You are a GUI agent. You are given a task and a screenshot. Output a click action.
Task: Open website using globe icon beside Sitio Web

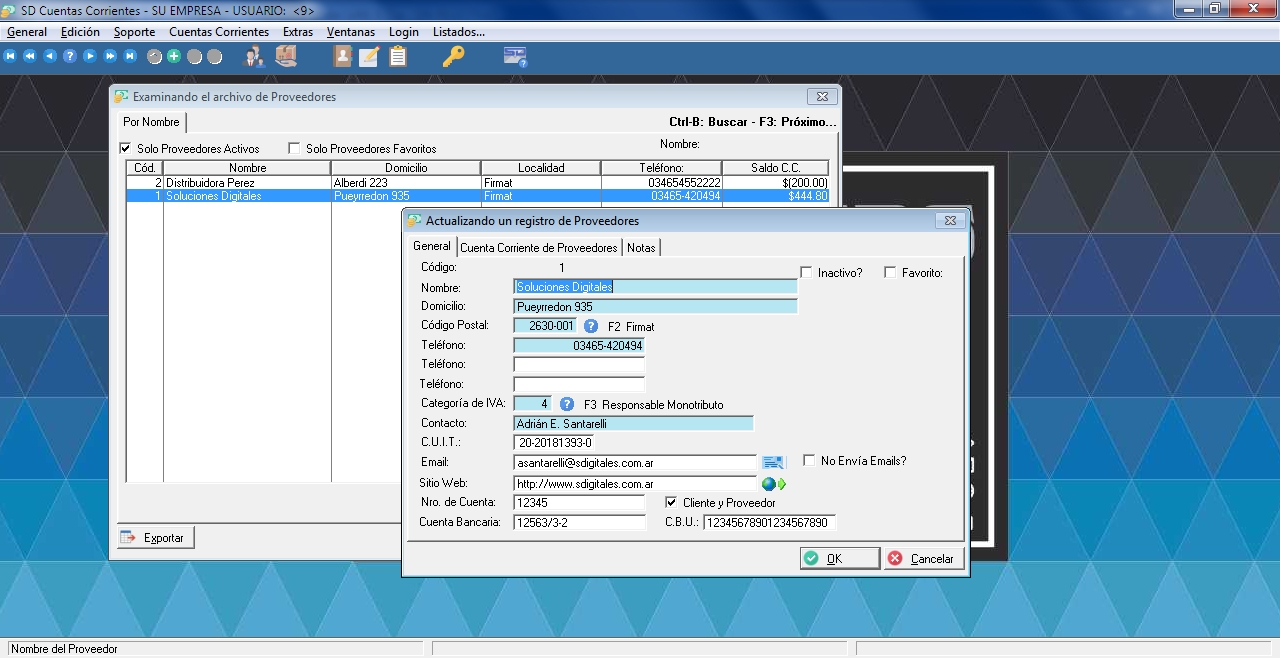pos(768,484)
